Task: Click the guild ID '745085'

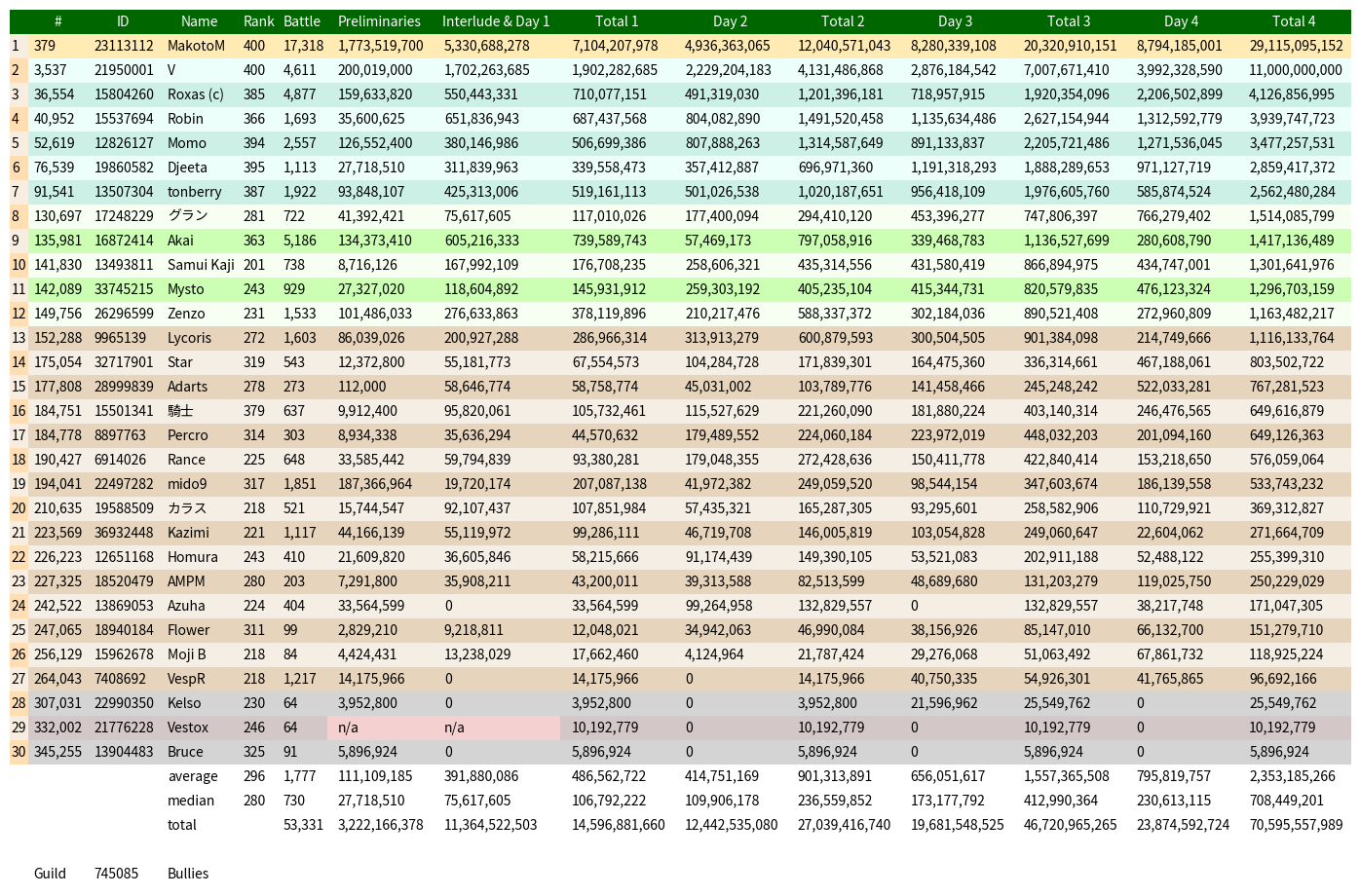Action: [x=116, y=874]
